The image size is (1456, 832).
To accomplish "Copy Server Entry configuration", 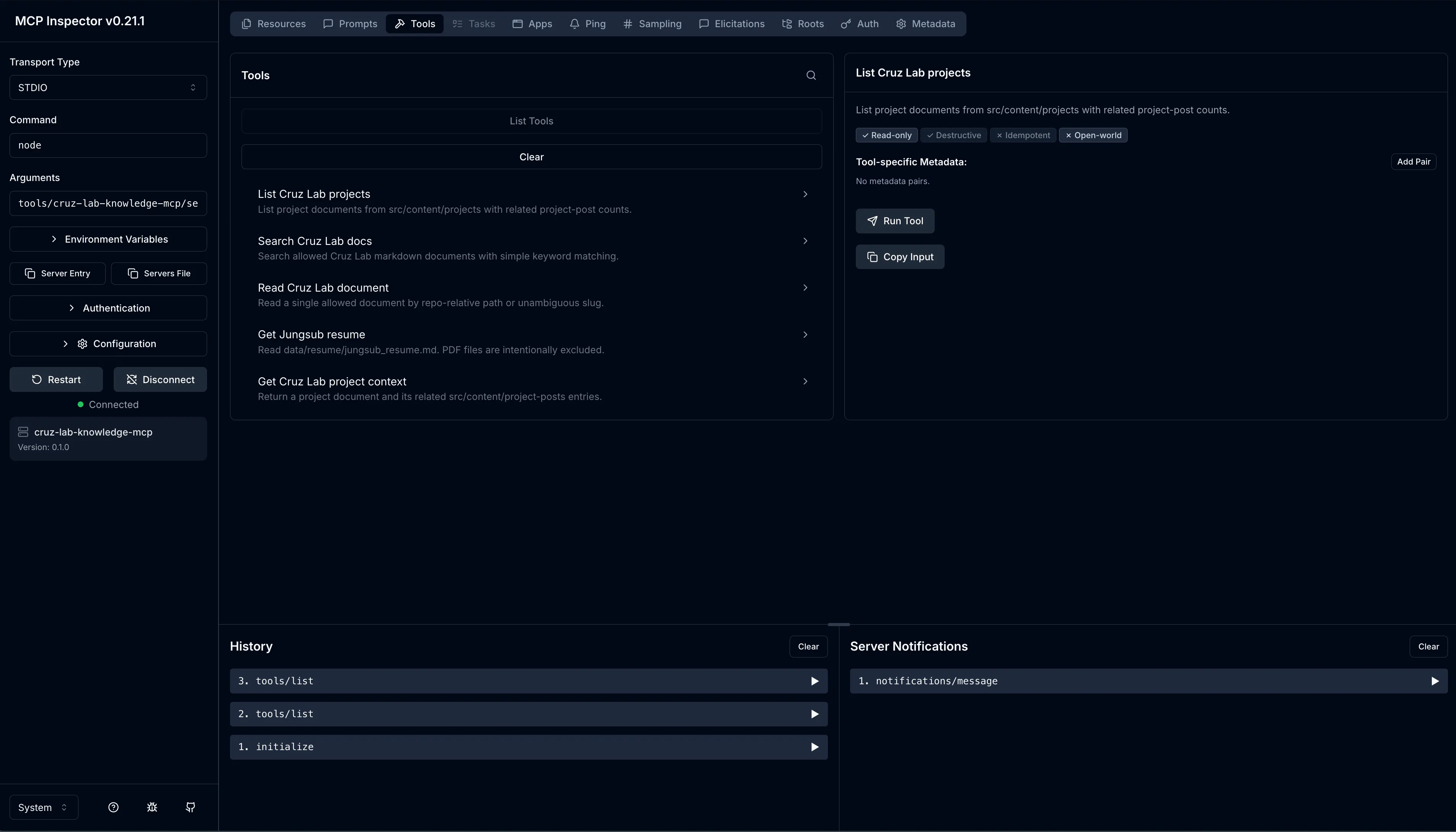I will click(57, 274).
